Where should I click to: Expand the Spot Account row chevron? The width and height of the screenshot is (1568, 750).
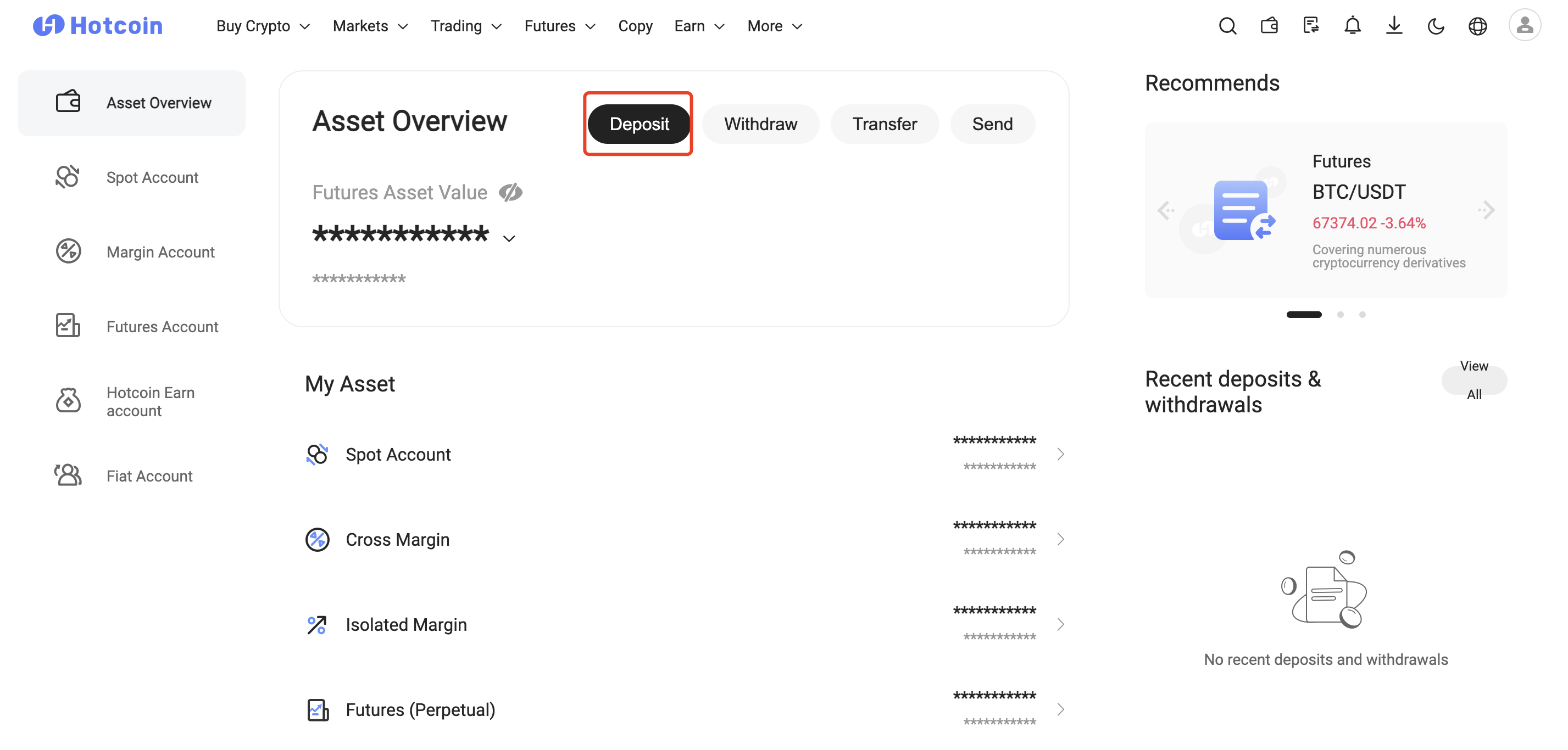tap(1060, 455)
